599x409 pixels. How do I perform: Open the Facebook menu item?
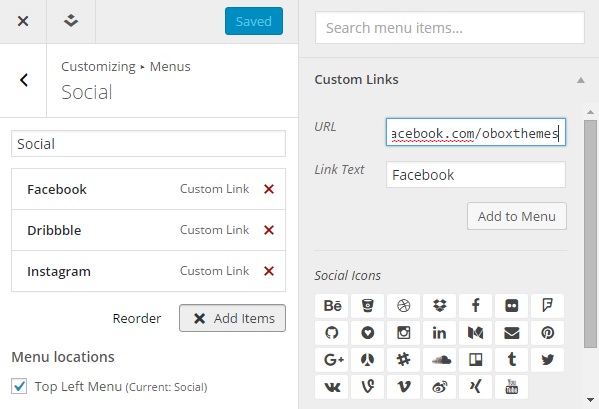[x=57, y=189]
